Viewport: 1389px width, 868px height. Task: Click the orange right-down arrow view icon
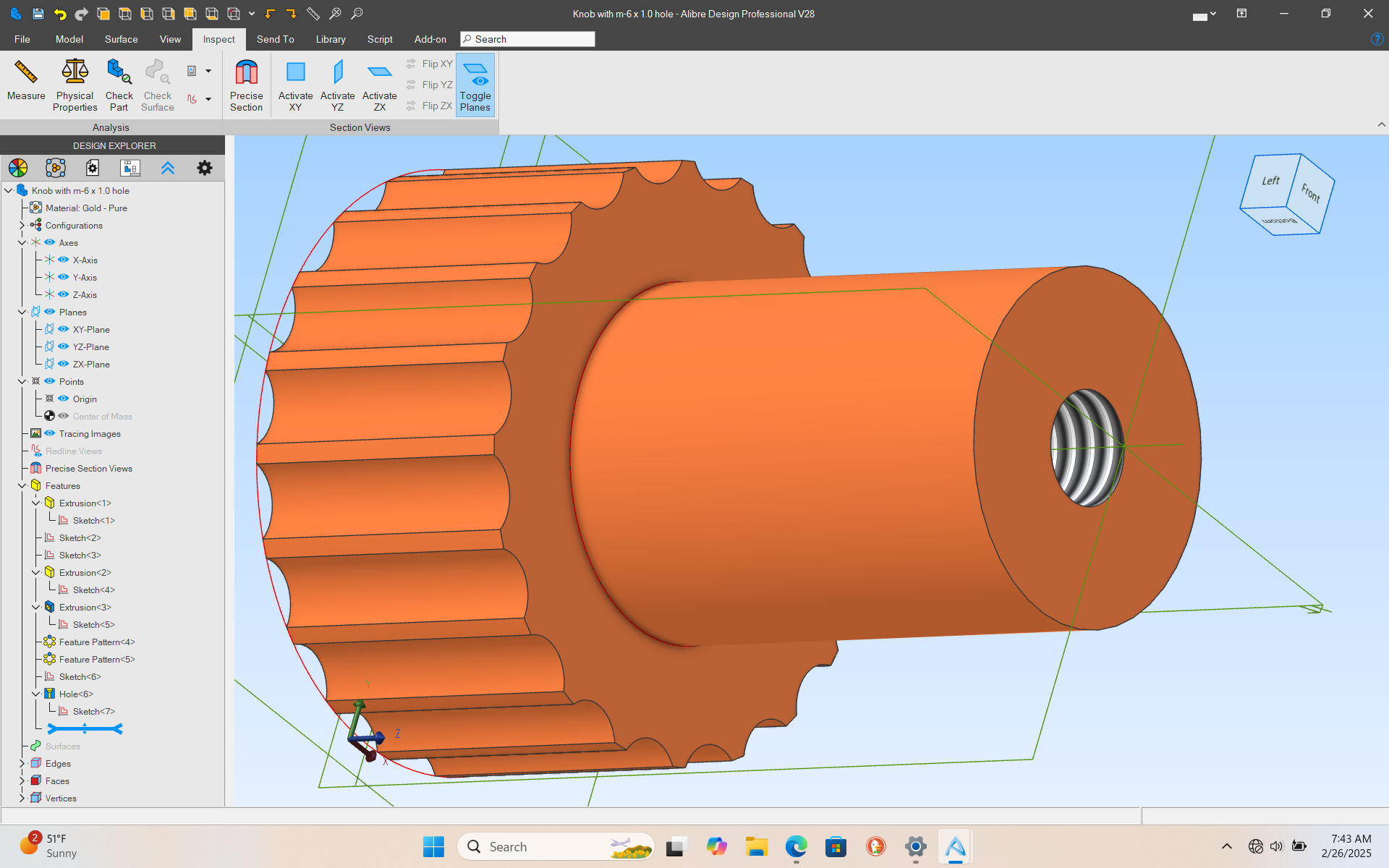(291, 14)
